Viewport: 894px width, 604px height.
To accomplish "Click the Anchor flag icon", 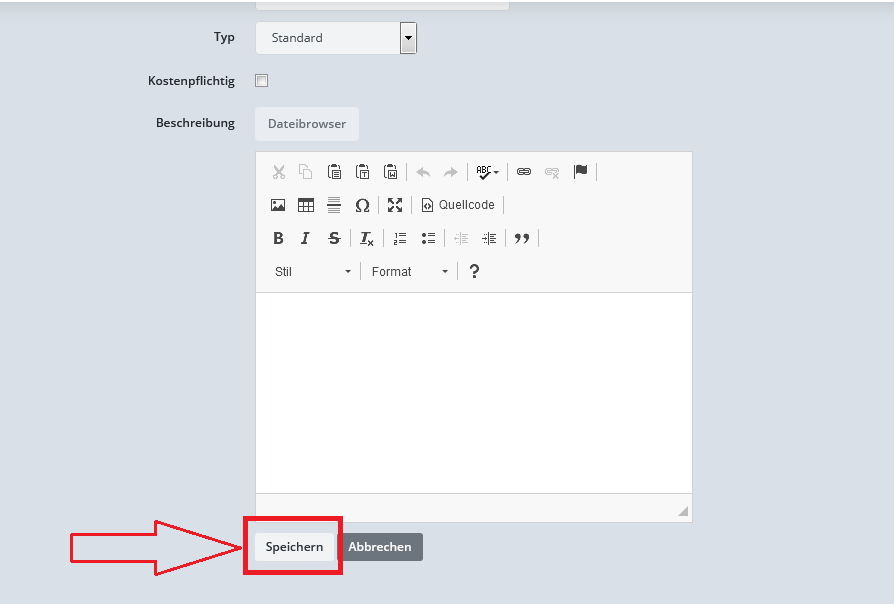I will tap(580, 172).
